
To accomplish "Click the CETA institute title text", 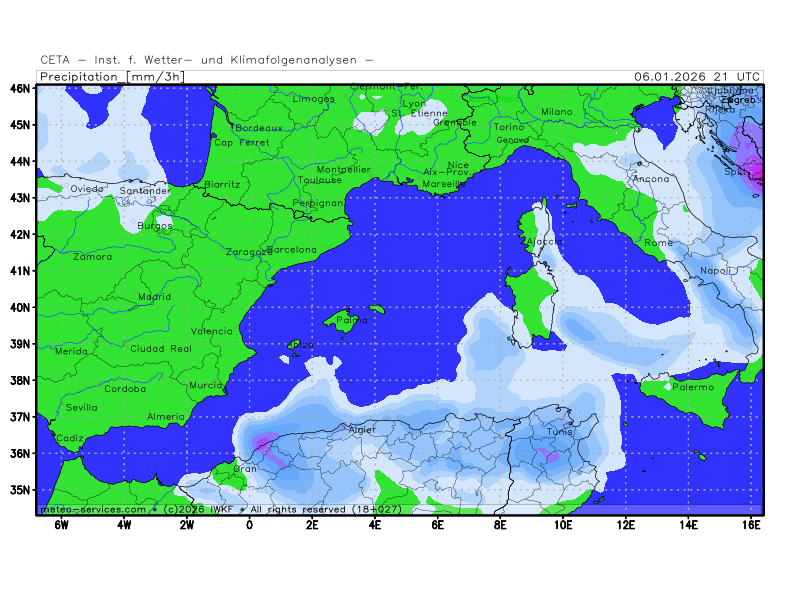I will (x=206, y=60).
